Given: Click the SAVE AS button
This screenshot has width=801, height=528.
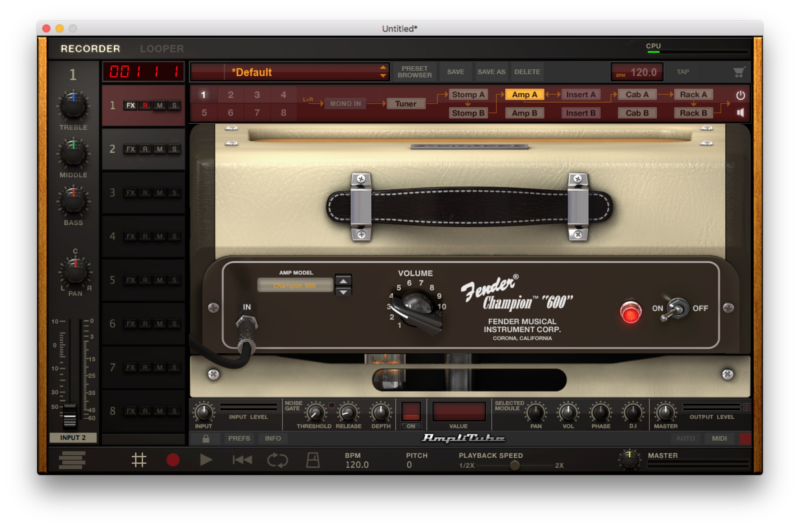Looking at the screenshot, I should 491,72.
